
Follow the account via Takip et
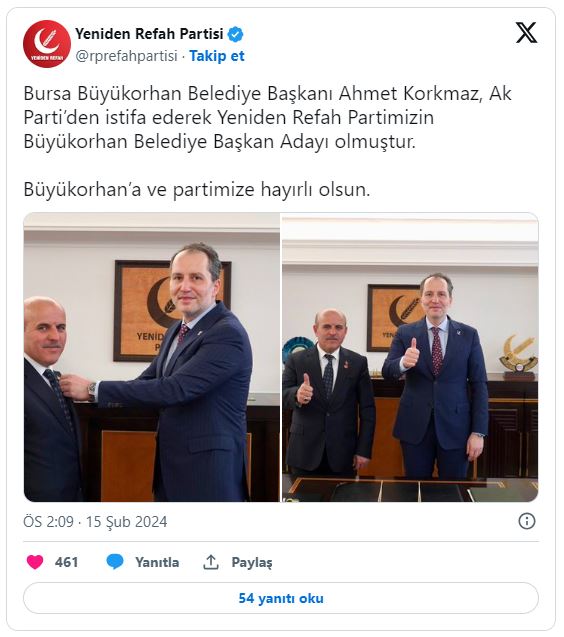pyautogui.click(x=217, y=56)
